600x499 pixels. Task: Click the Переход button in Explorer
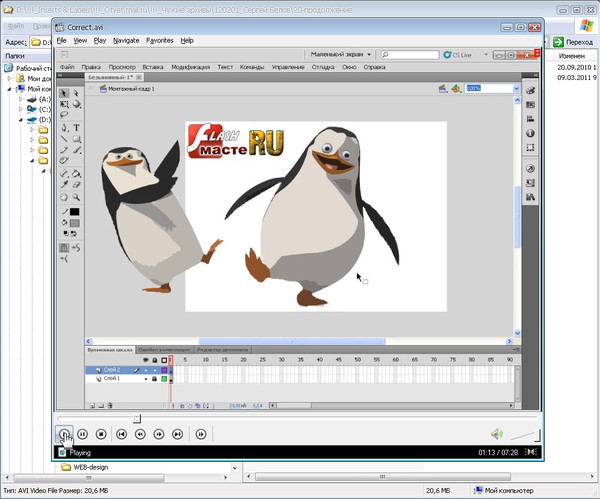[x=574, y=42]
